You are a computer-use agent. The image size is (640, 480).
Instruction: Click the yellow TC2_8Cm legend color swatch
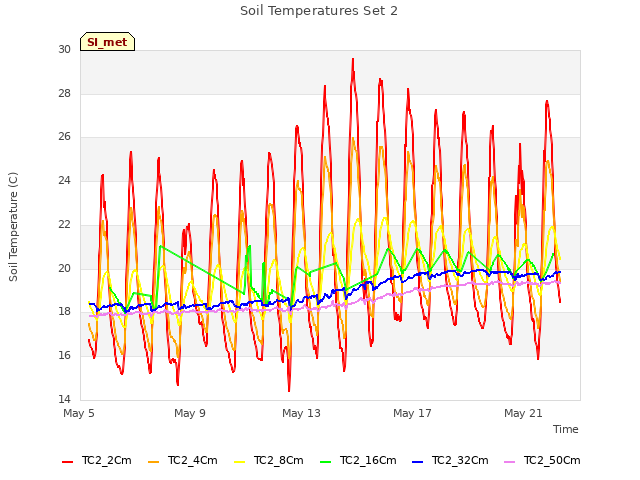tap(240, 462)
